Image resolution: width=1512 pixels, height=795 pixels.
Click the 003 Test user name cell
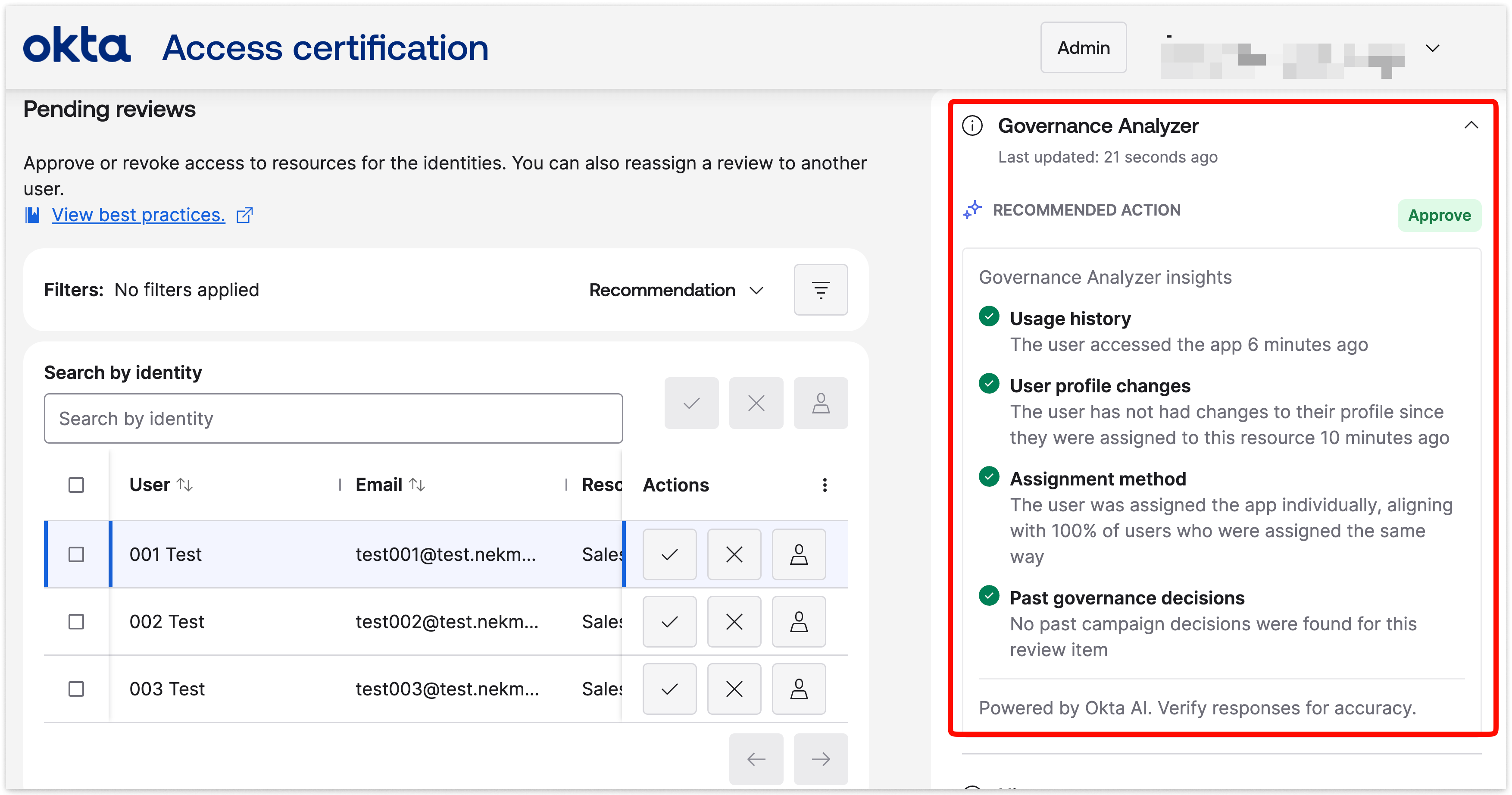[x=167, y=689]
